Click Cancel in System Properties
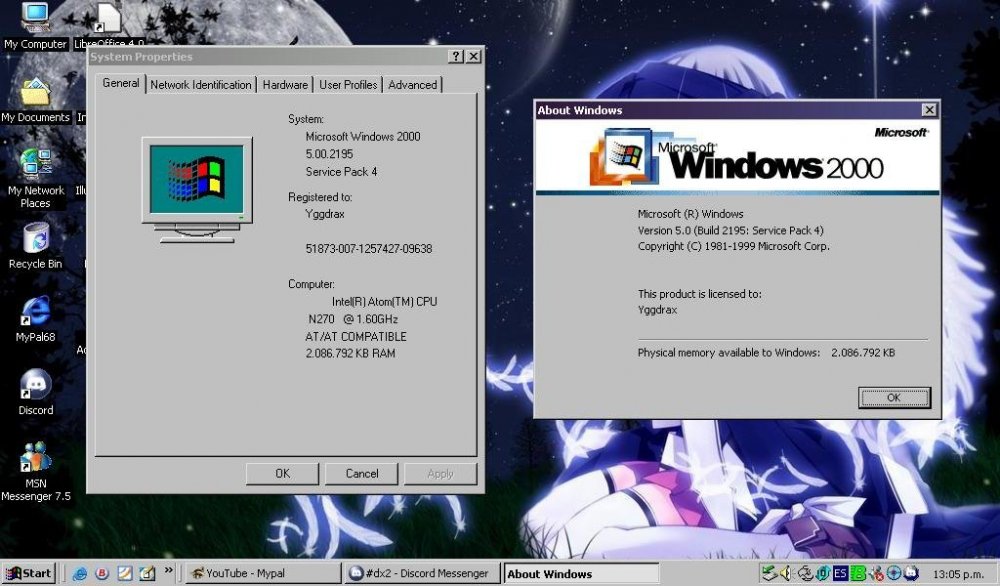 [x=362, y=474]
